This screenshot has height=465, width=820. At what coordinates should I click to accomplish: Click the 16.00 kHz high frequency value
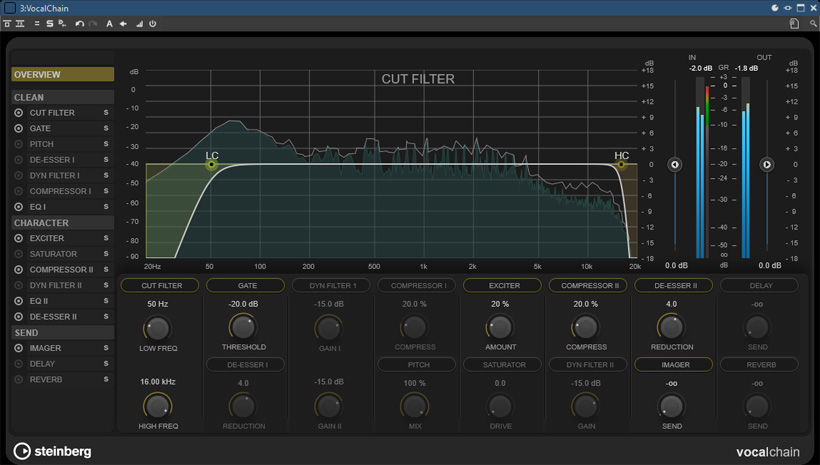point(157,382)
